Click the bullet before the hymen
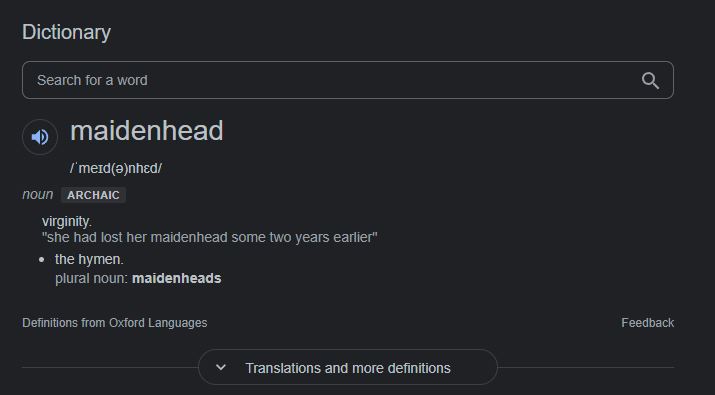The width and height of the screenshot is (715, 395). [42, 260]
